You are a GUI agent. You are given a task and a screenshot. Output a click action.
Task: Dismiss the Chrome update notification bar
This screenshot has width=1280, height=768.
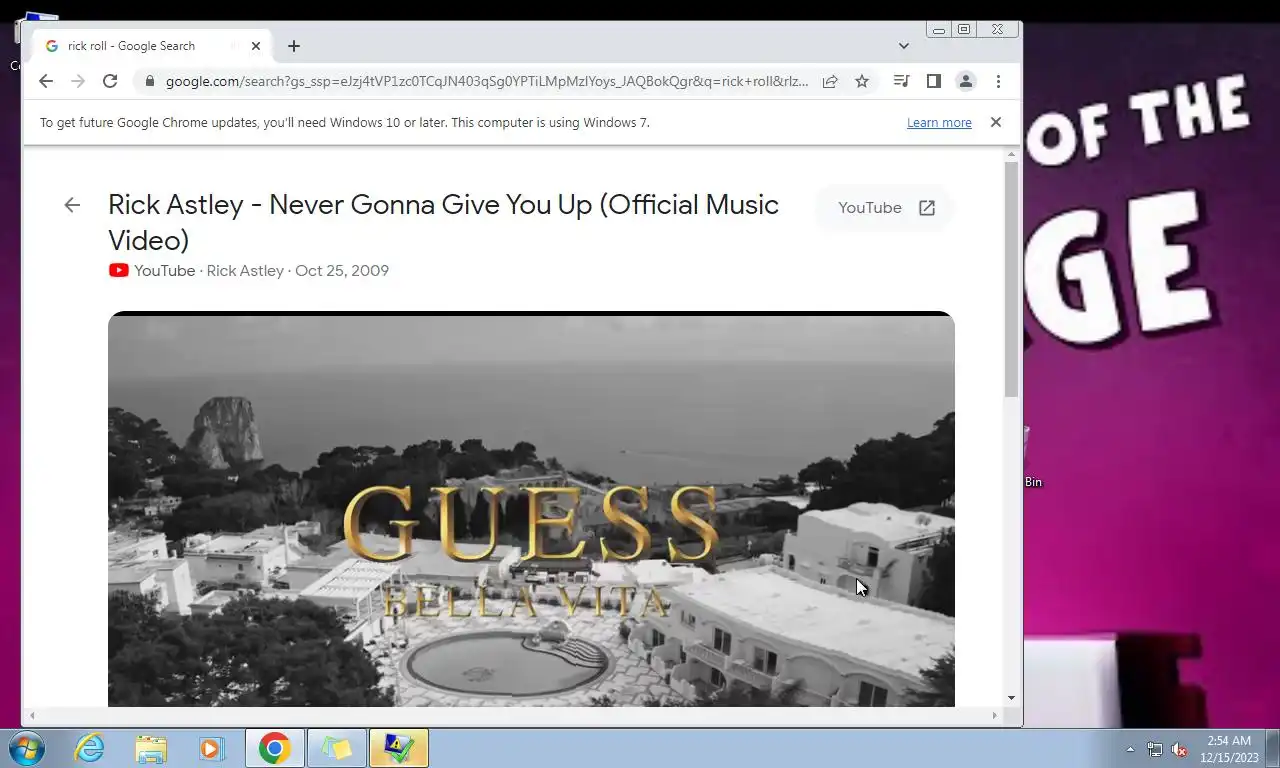pyautogui.click(x=995, y=122)
